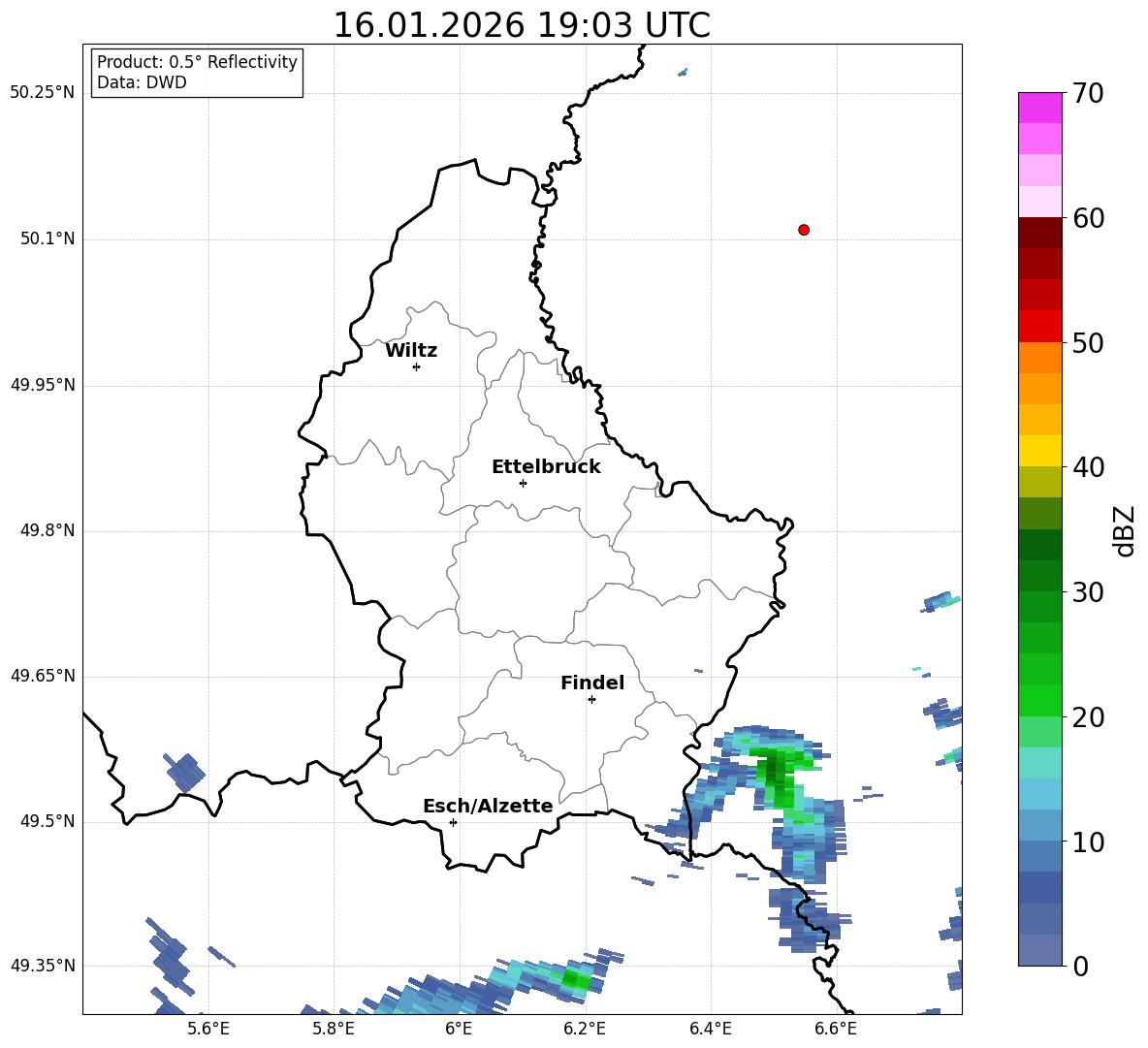Screen dimensions: 1148x1048
Task: Click the Esch/Alzette city label
Action: pyautogui.click(x=488, y=806)
